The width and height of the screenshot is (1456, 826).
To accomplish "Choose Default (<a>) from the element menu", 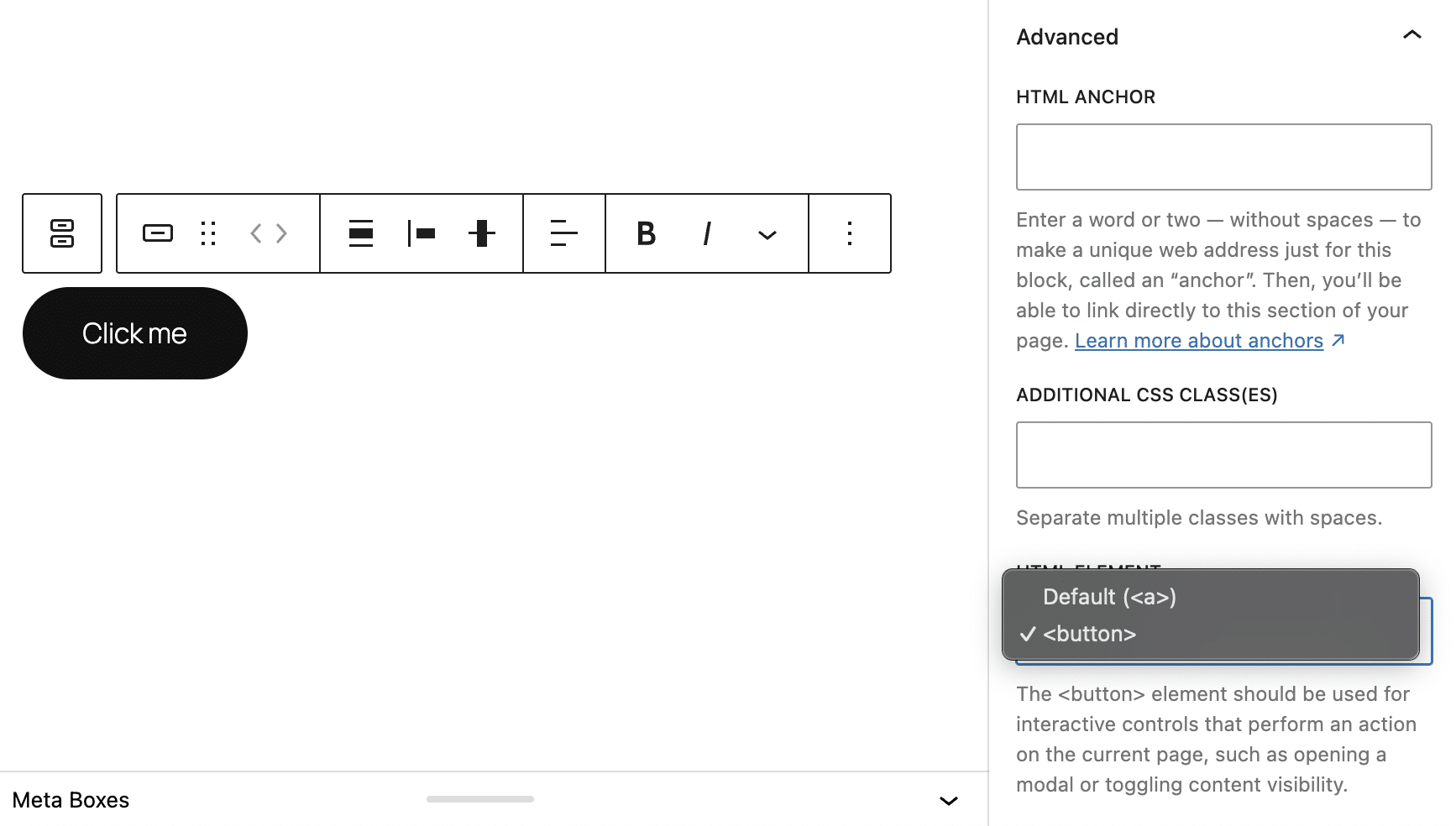I will [1108, 597].
